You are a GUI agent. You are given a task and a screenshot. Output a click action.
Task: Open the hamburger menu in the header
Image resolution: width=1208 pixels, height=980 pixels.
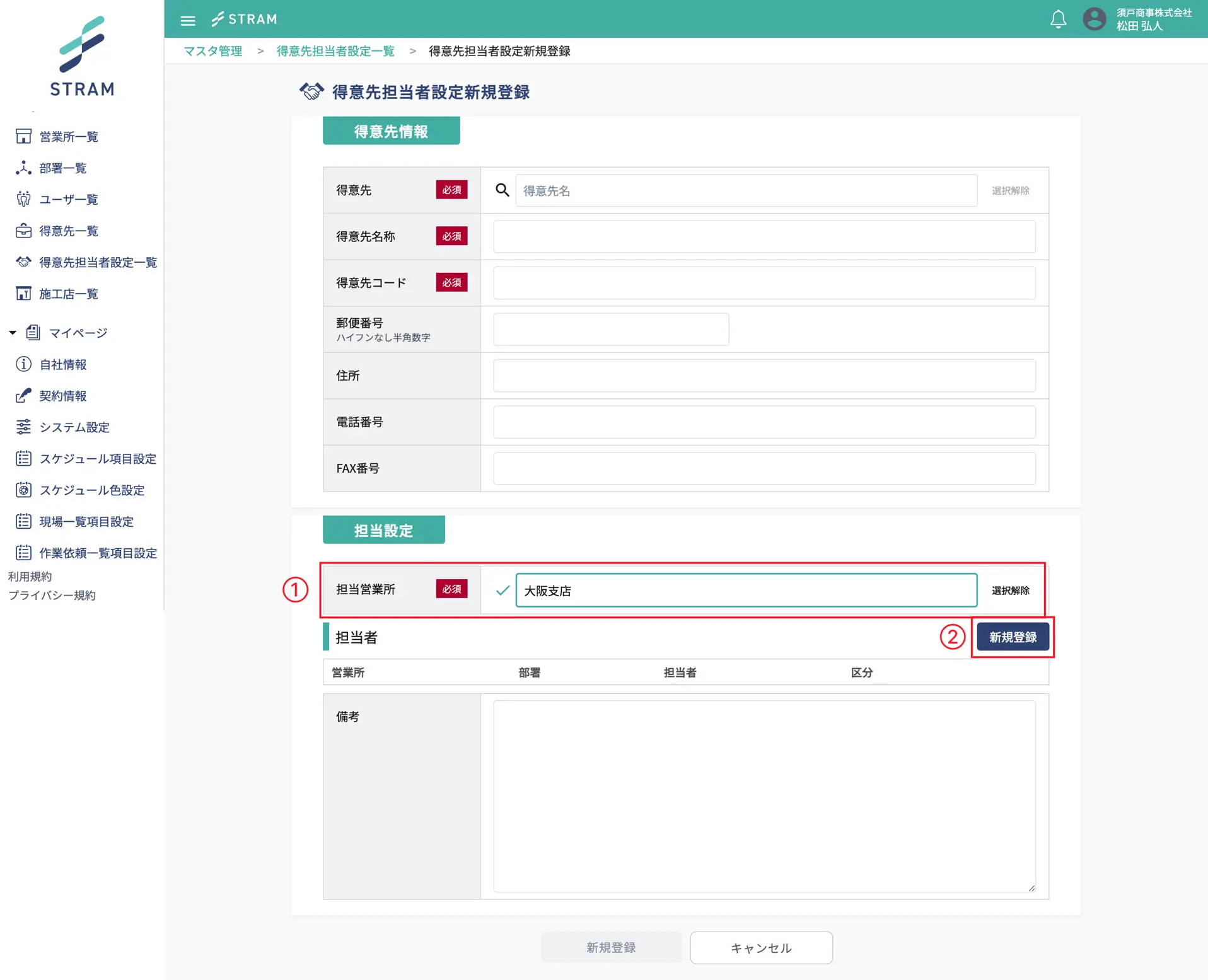(x=187, y=20)
